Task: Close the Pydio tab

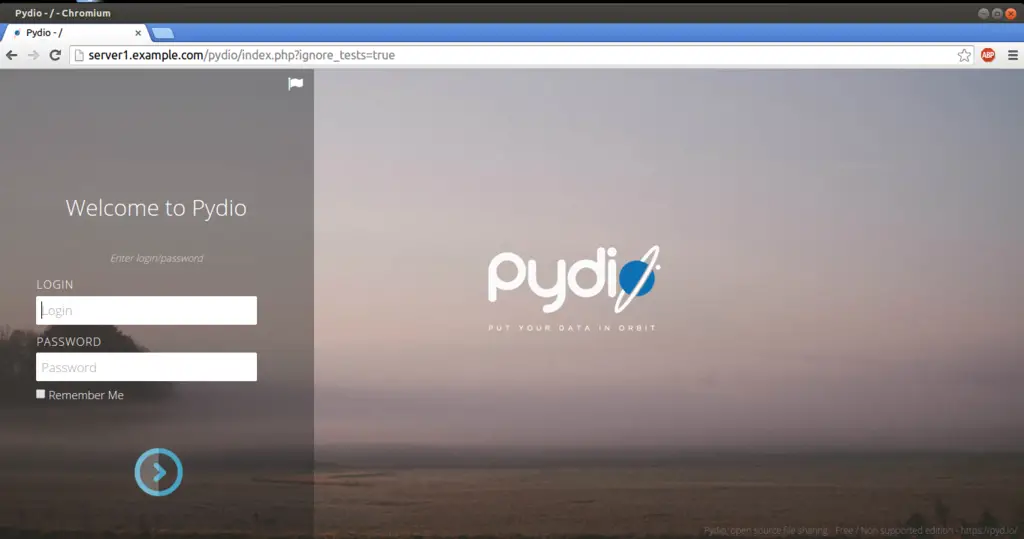Action: (138, 33)
